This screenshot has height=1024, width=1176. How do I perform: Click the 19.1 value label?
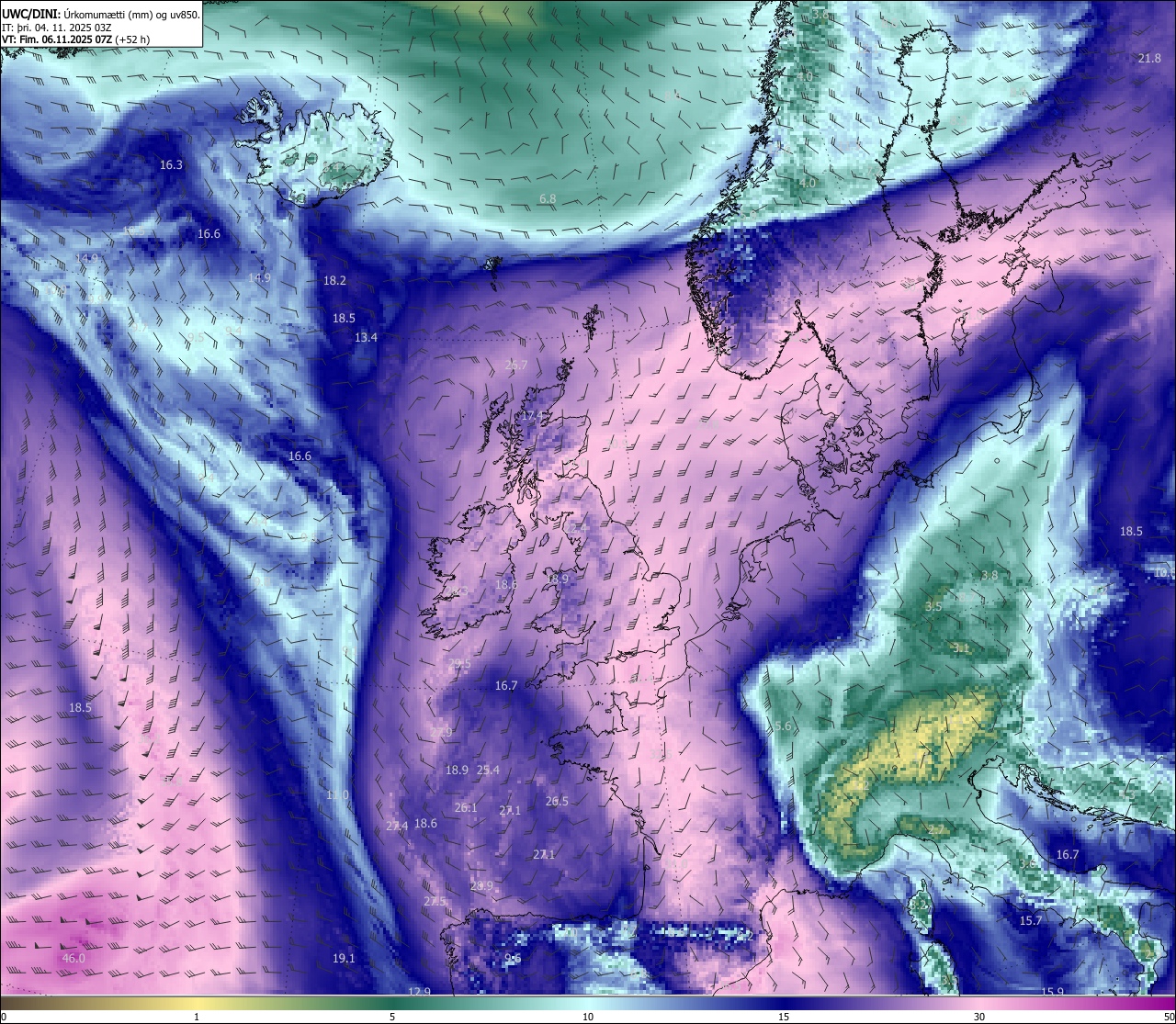(x=343, y=959)
